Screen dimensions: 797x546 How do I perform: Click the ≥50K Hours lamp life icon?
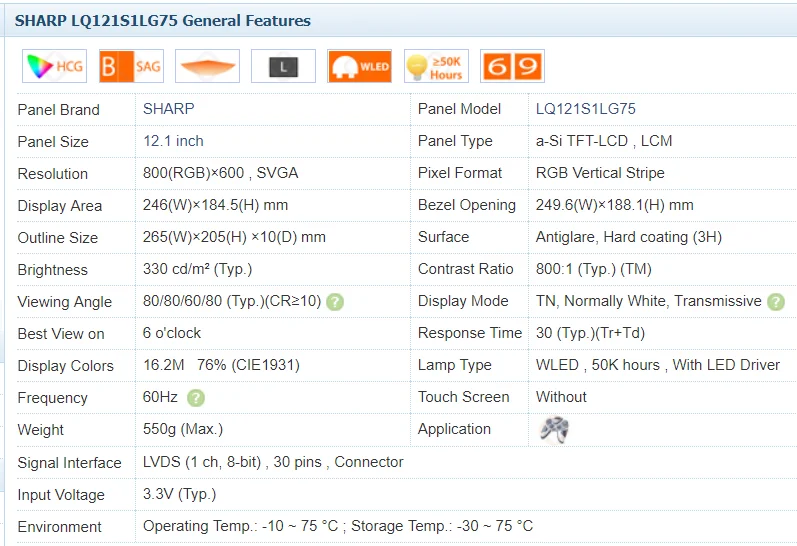[436, 66]
